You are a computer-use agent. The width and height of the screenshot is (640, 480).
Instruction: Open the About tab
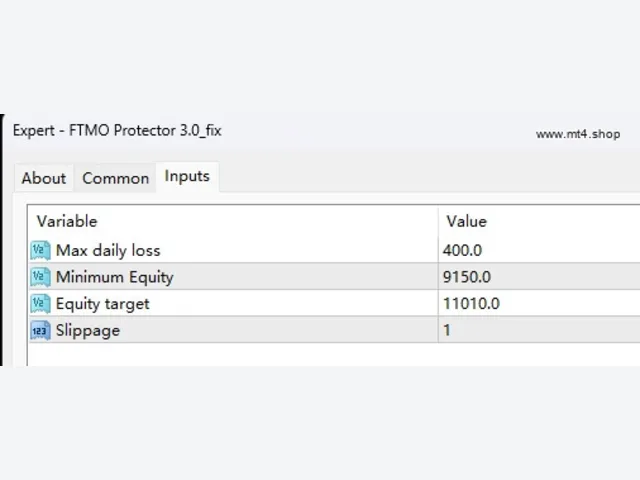(44, 178)
